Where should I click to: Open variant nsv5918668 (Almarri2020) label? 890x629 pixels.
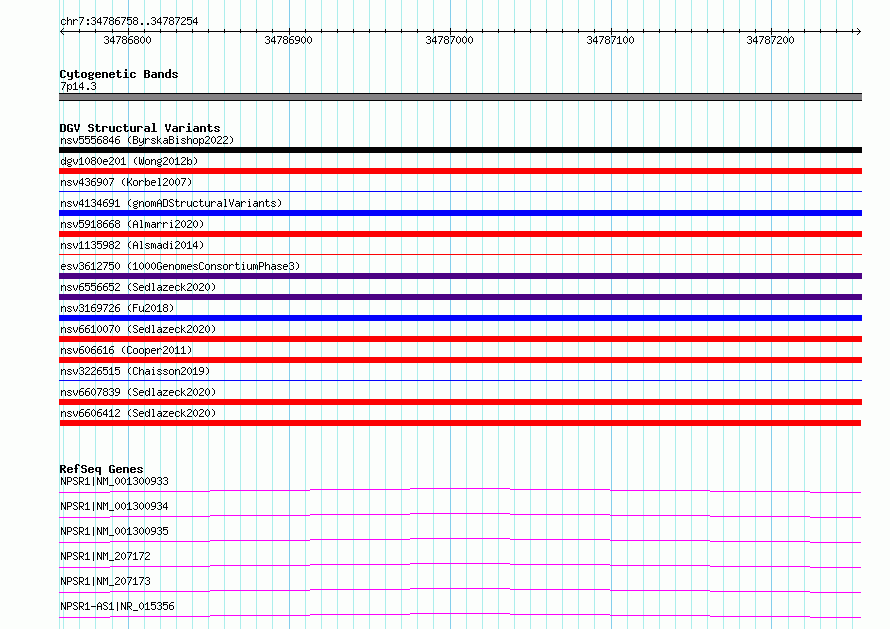coord(132,224)
